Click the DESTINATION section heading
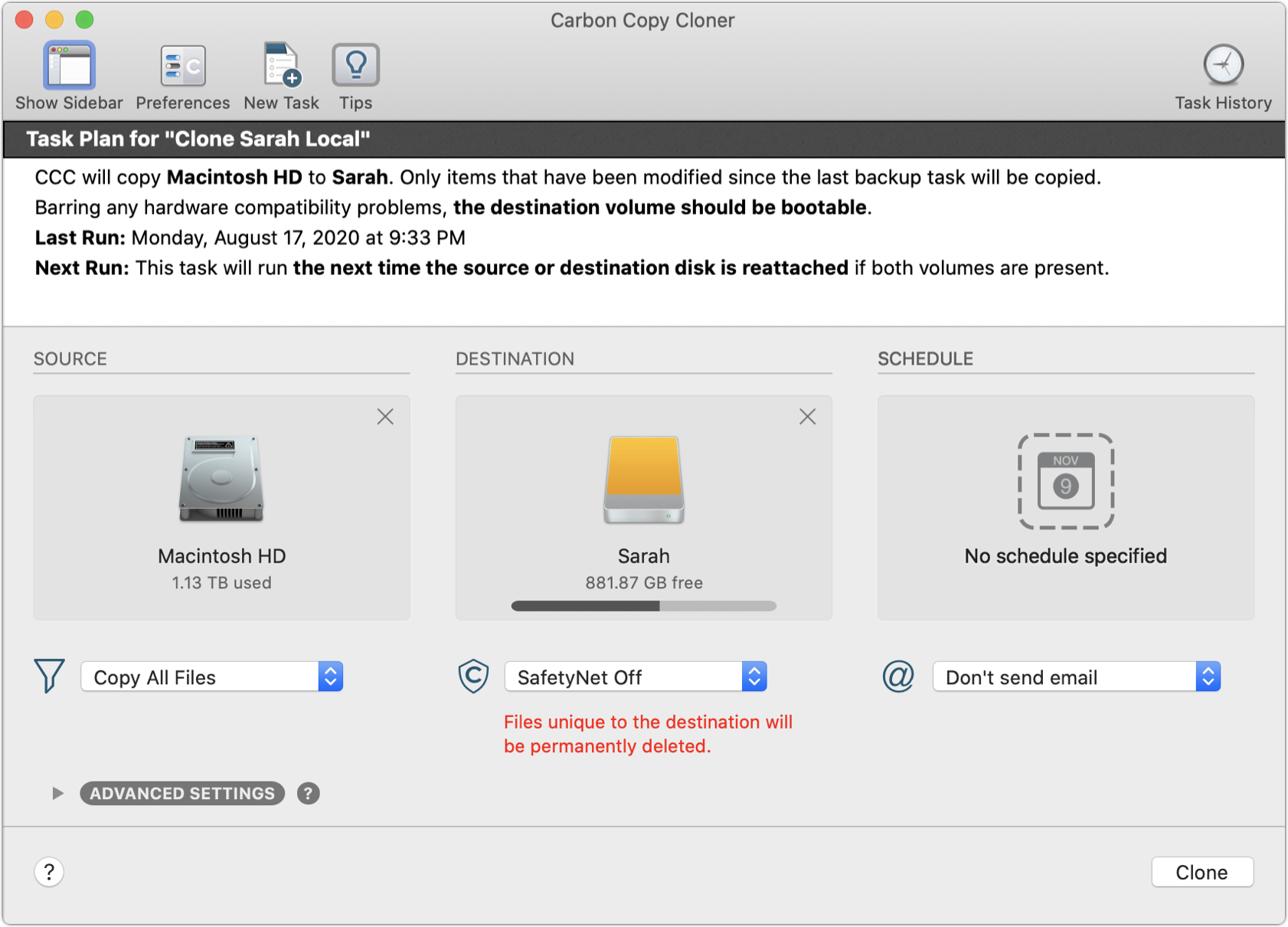The image size is (1288, 927). (x=515, y=359)
